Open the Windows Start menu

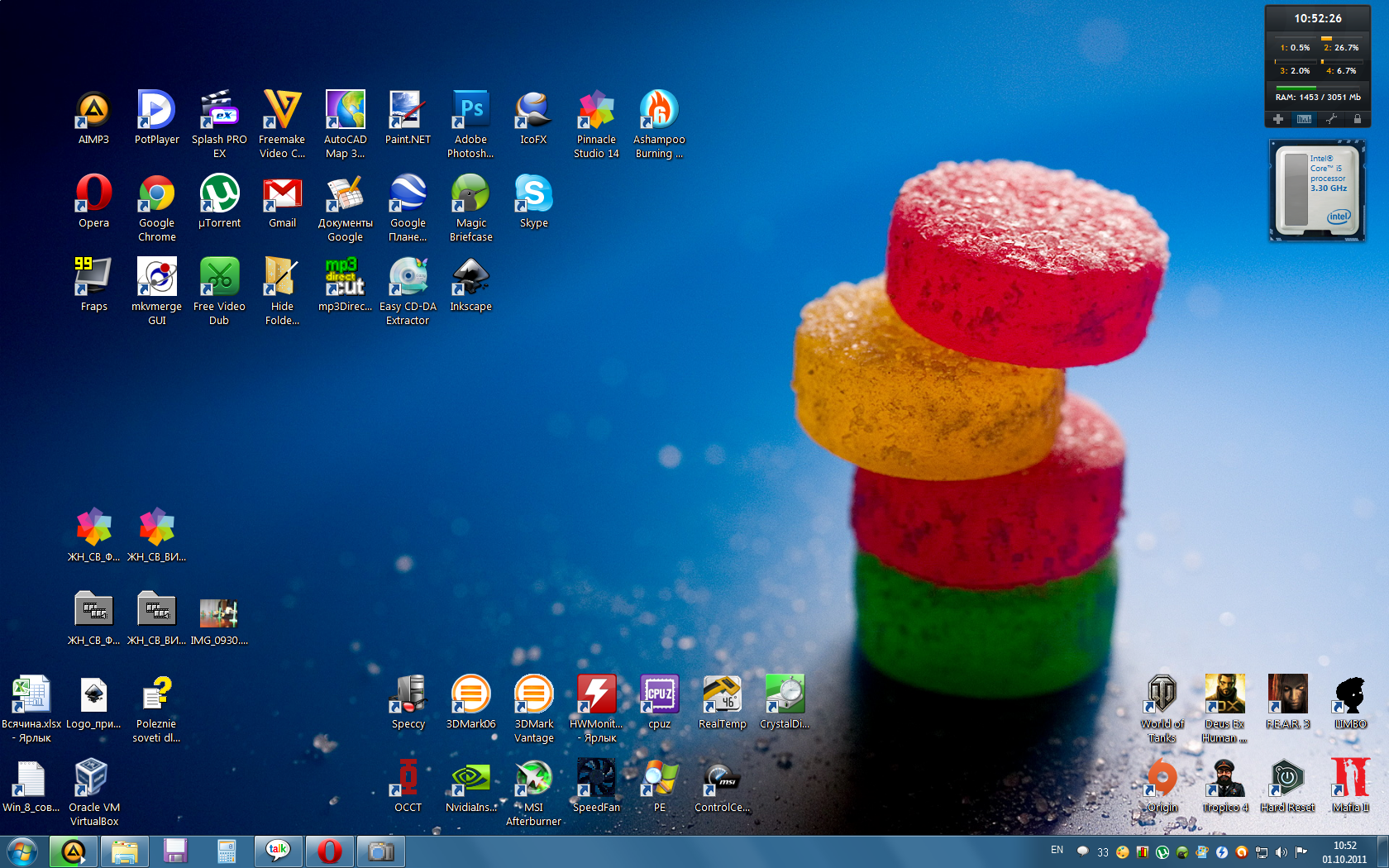click(22, 851)
